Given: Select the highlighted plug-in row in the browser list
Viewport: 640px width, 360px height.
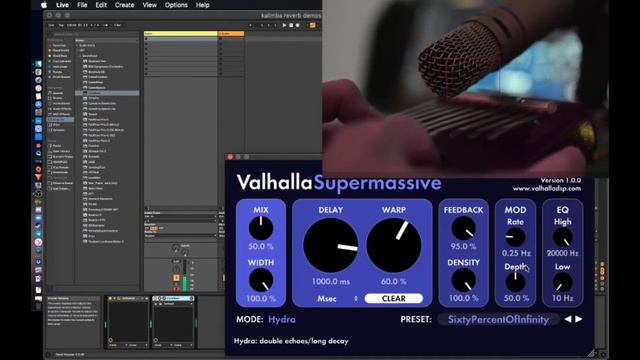Looking at the screenshot, I should (x=107, y=93).
